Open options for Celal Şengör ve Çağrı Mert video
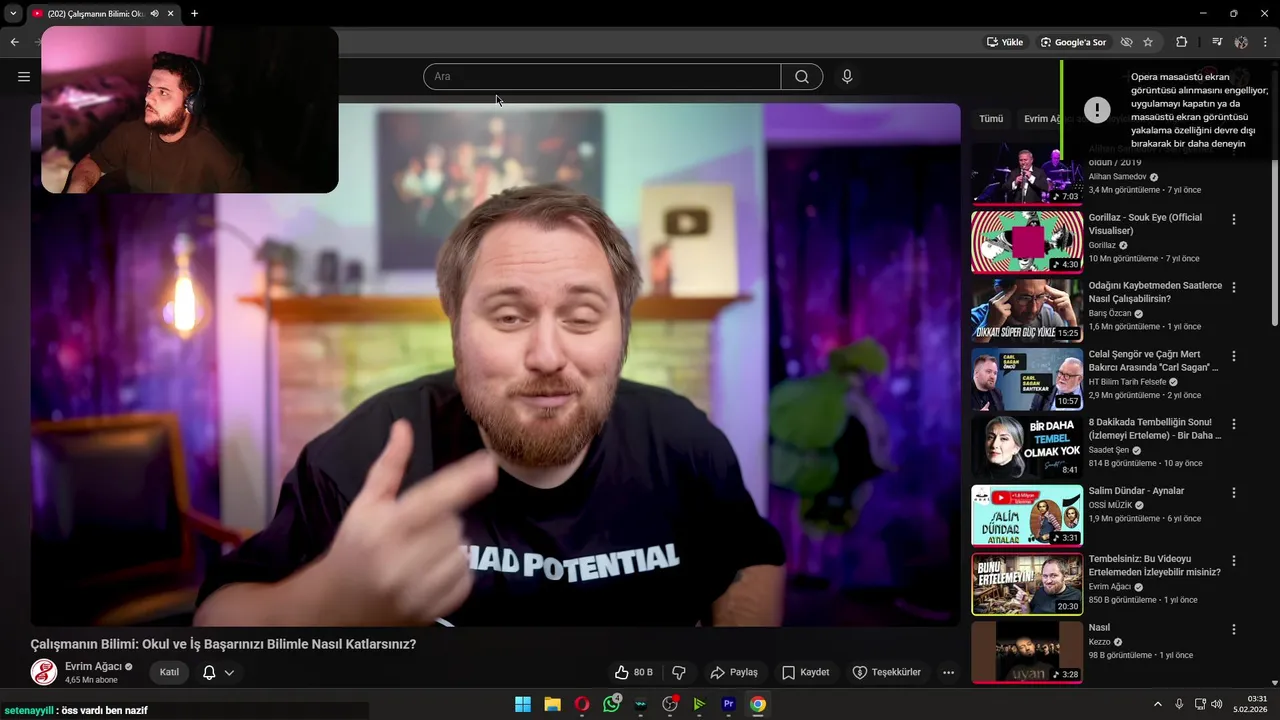Image resolution: width=1280 pixels, height=720 pixels. [1234, 355]
